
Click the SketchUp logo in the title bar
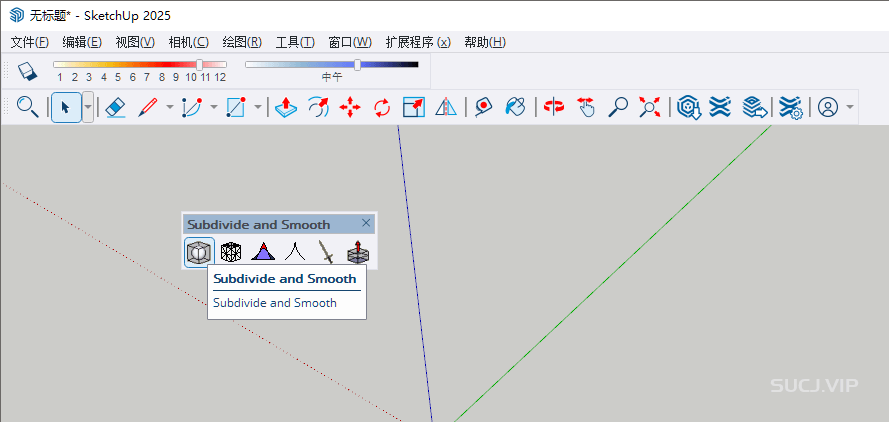tap(16, 15)
